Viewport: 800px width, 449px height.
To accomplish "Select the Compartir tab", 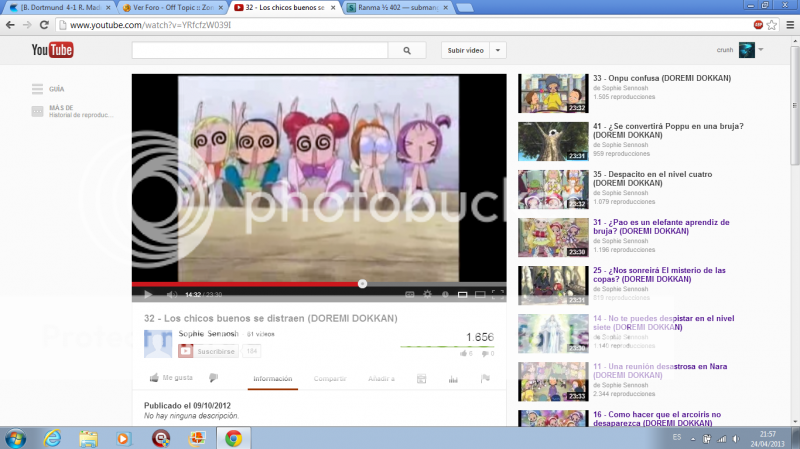I will pyautogui.click(x=330, y=379).
